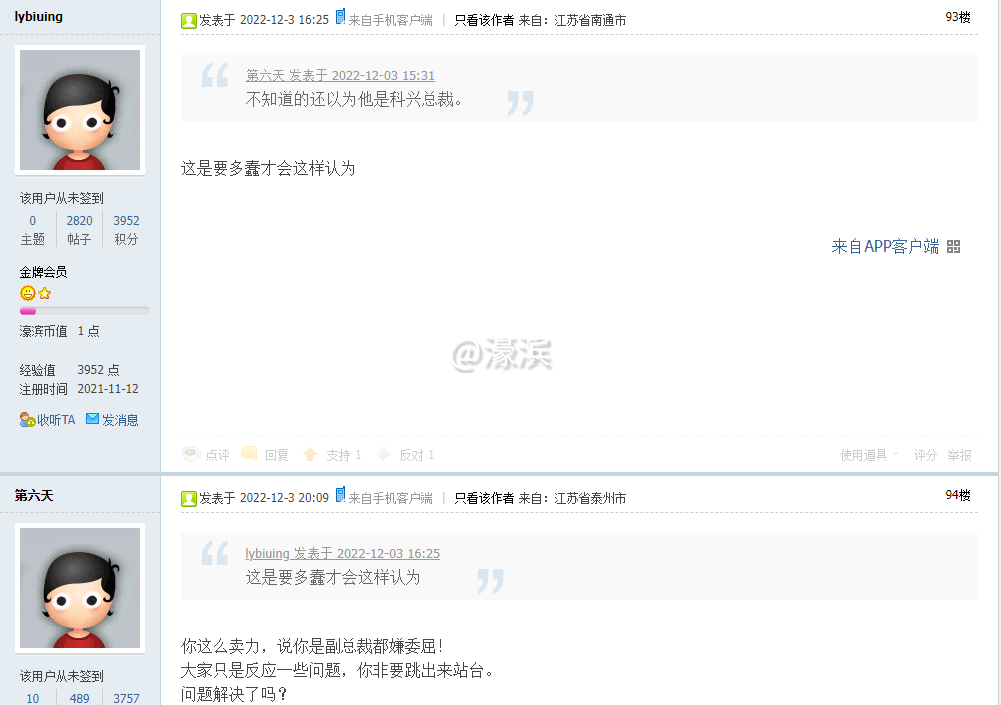The width and height of the screenshot is (1001, 705).
Task: Click the 收听TA follow-user icon
Action: [27, 420]
